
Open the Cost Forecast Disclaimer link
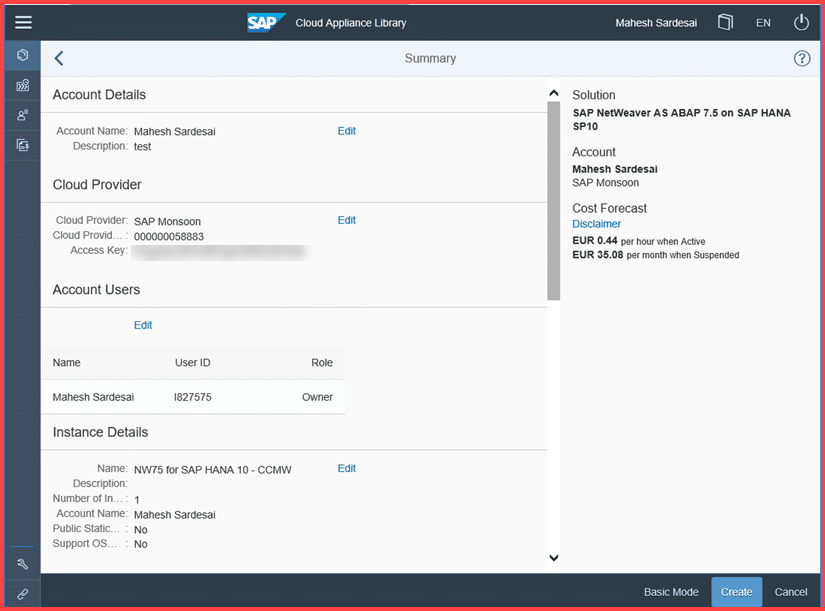(597, 224)
